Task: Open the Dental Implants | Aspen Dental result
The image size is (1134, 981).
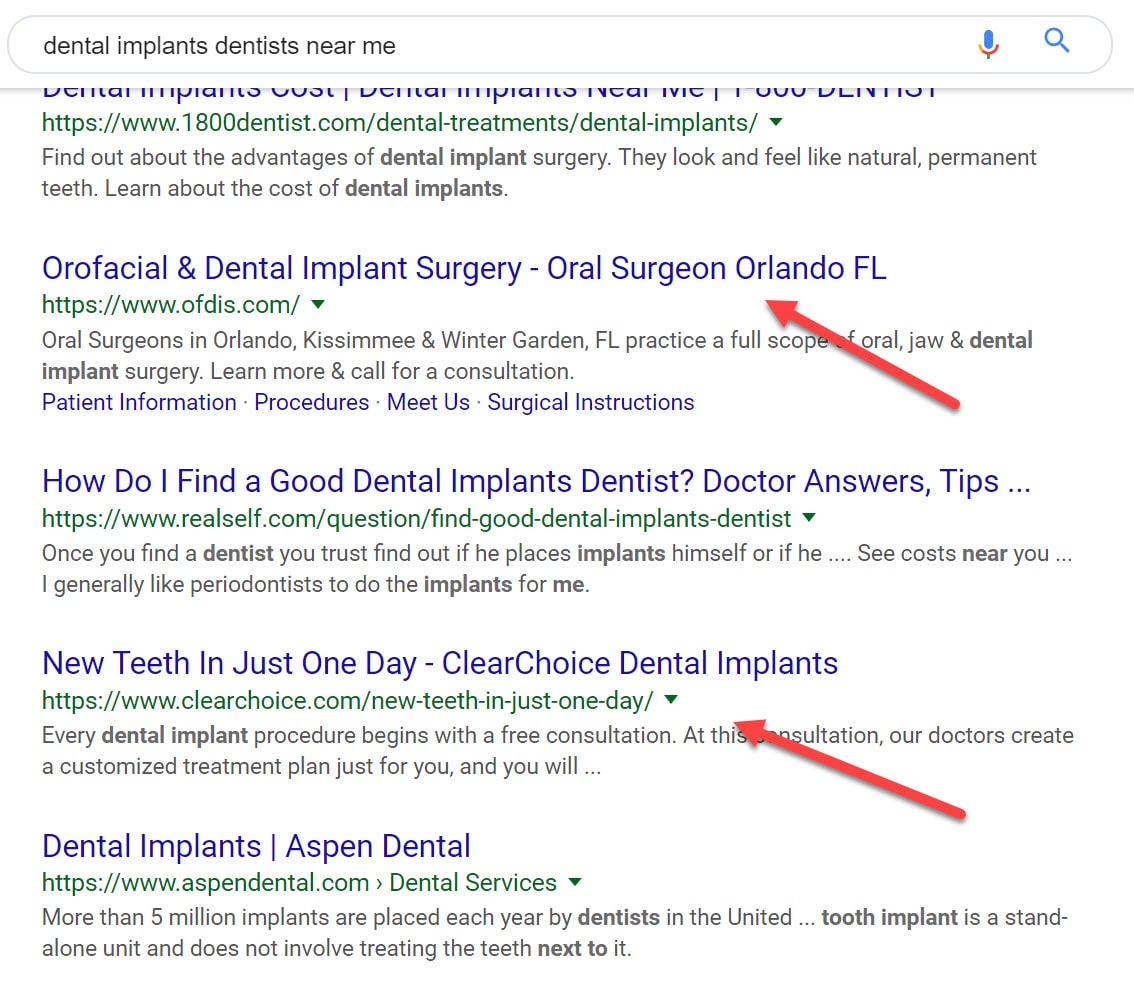Action: pos(256,846)
